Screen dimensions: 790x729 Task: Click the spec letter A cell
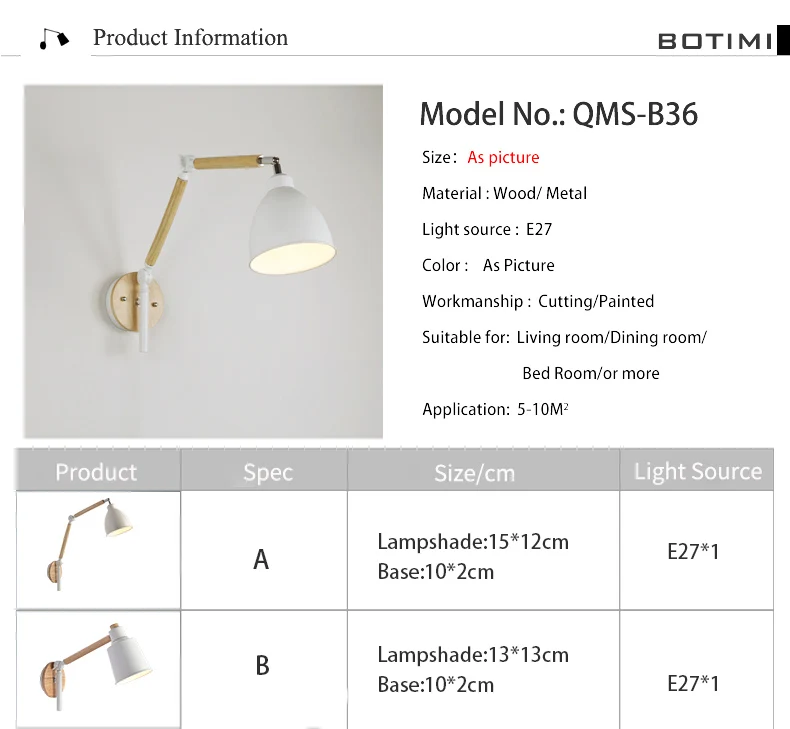click(x=261, y=559)
